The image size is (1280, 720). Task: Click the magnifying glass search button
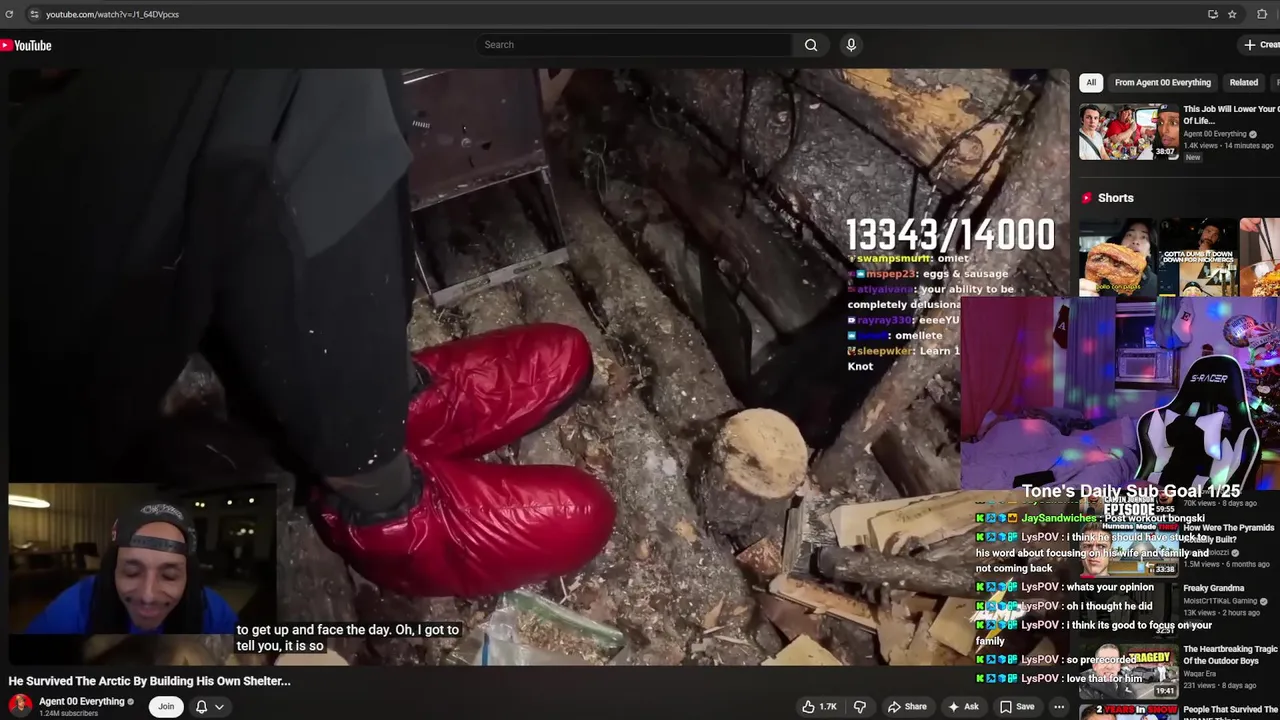tap(811, 45)
